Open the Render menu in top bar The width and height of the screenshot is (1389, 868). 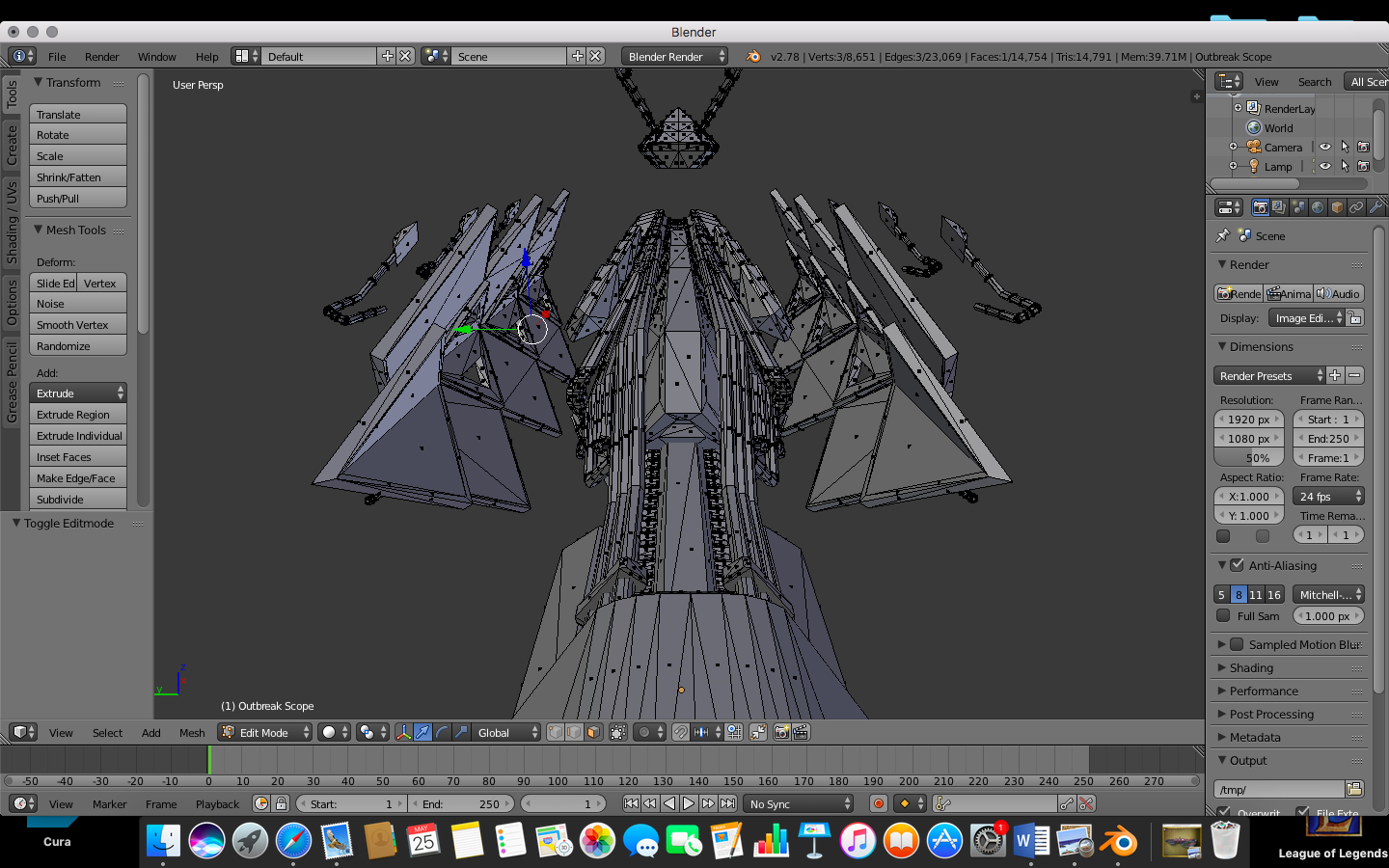101,56
